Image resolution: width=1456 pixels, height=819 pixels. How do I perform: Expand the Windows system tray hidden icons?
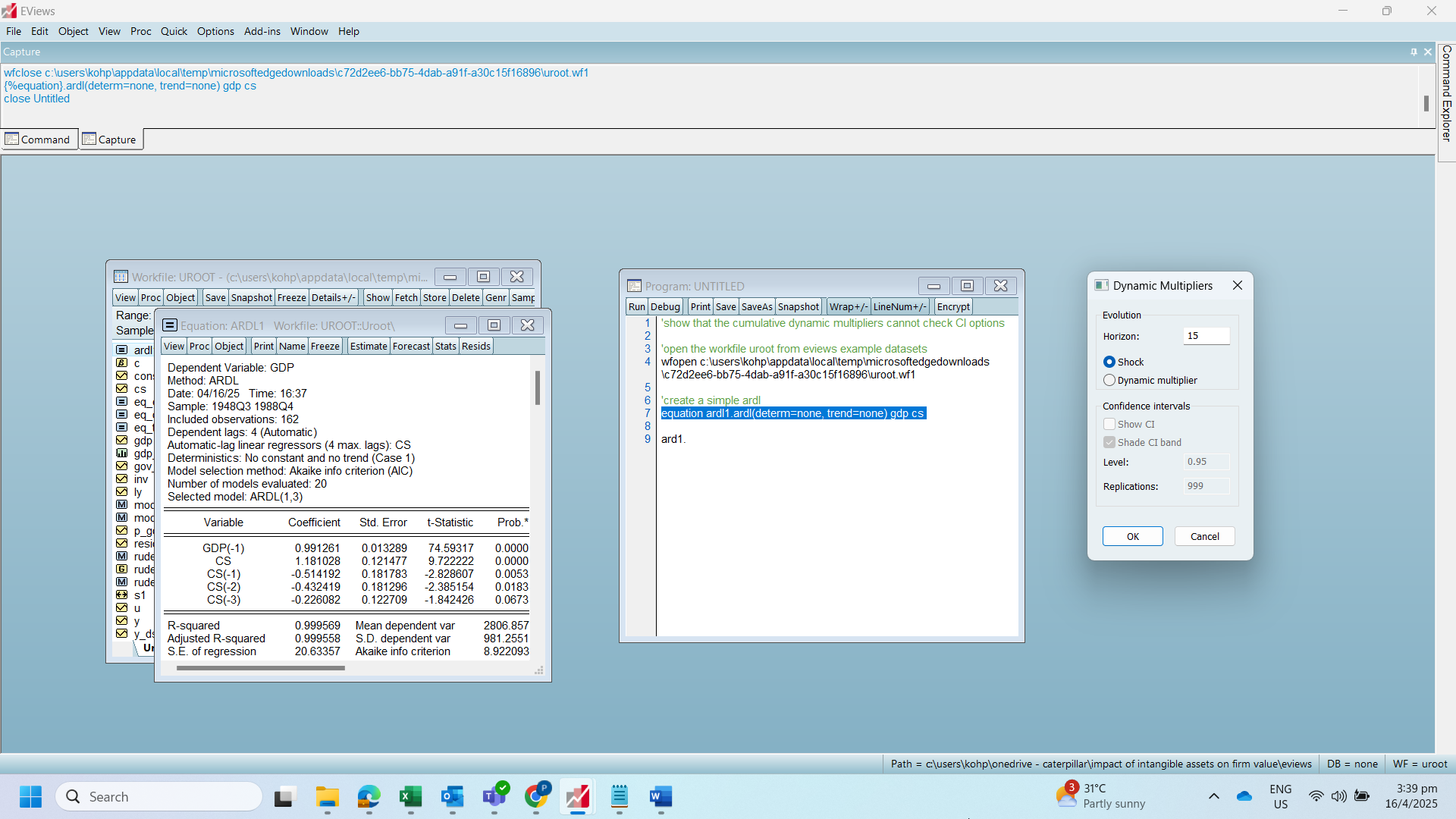coord(1214,796)
